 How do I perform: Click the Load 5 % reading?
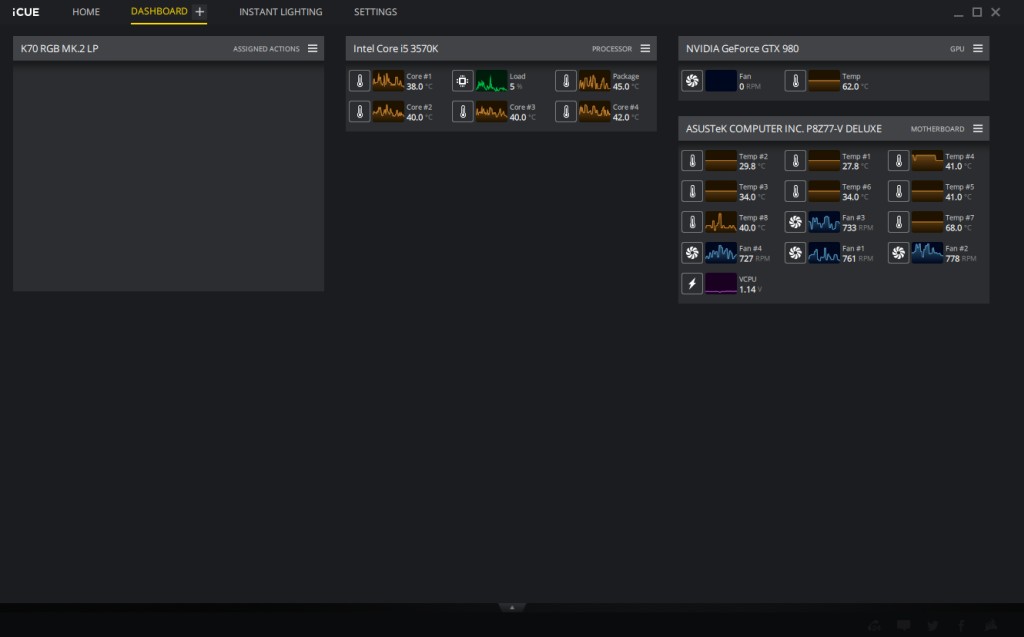tap(516, 86)
